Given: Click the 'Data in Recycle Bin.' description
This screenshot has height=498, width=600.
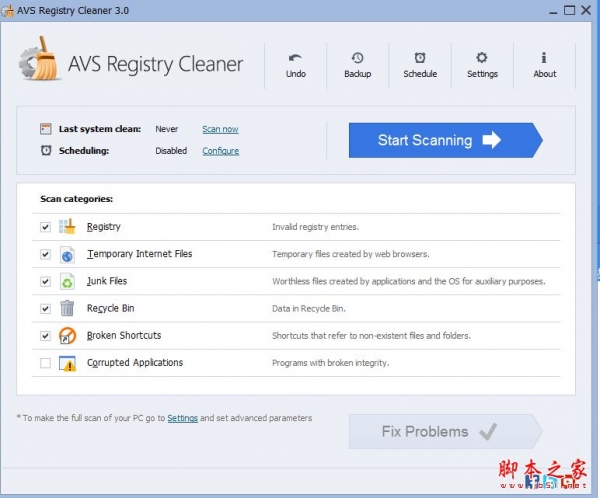Looking at the screenshot, I should [x=309, y=309].
